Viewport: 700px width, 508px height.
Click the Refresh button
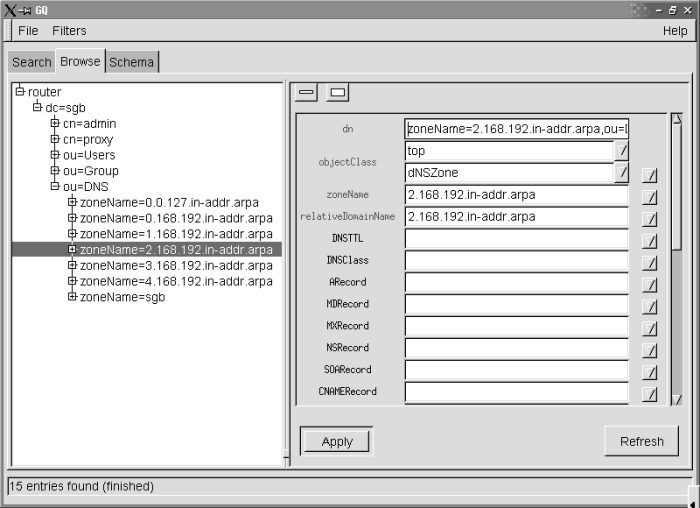point(641,441)
